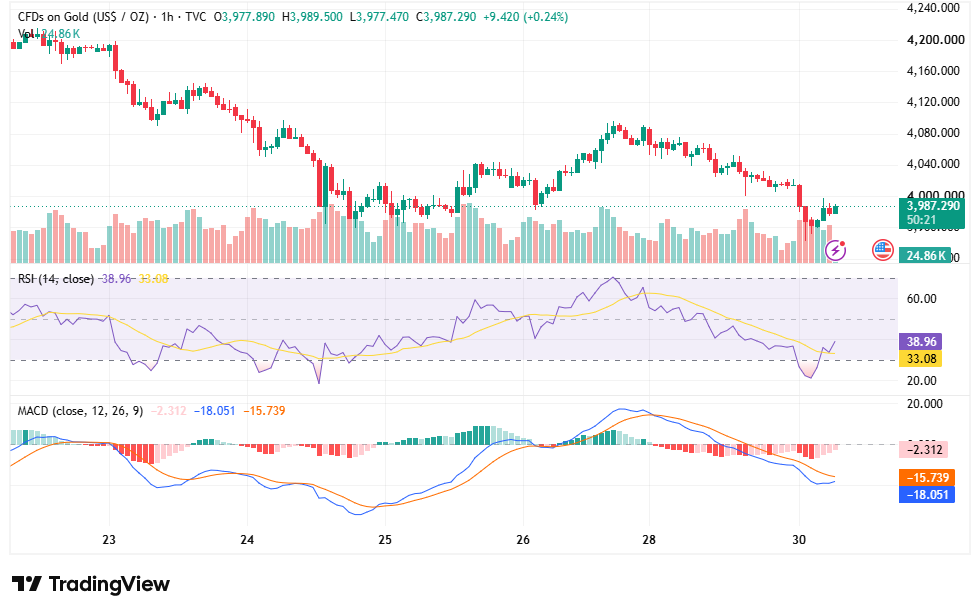Click the blue MACD value tag -18.051
Viewport: 980px width, 614px height.
(x=927, y=495)
